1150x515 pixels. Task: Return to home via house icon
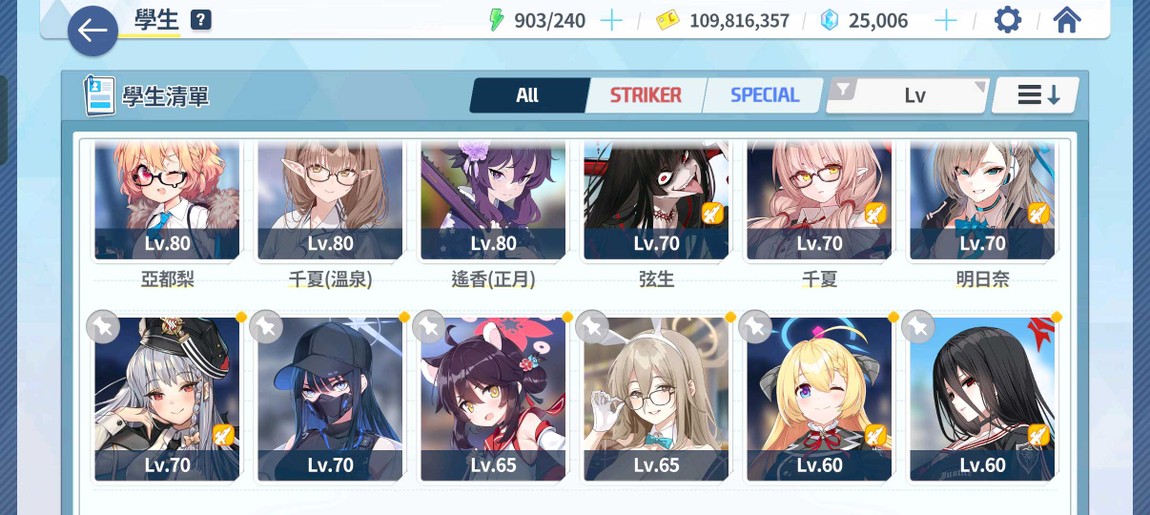(x=1067, y=21)
